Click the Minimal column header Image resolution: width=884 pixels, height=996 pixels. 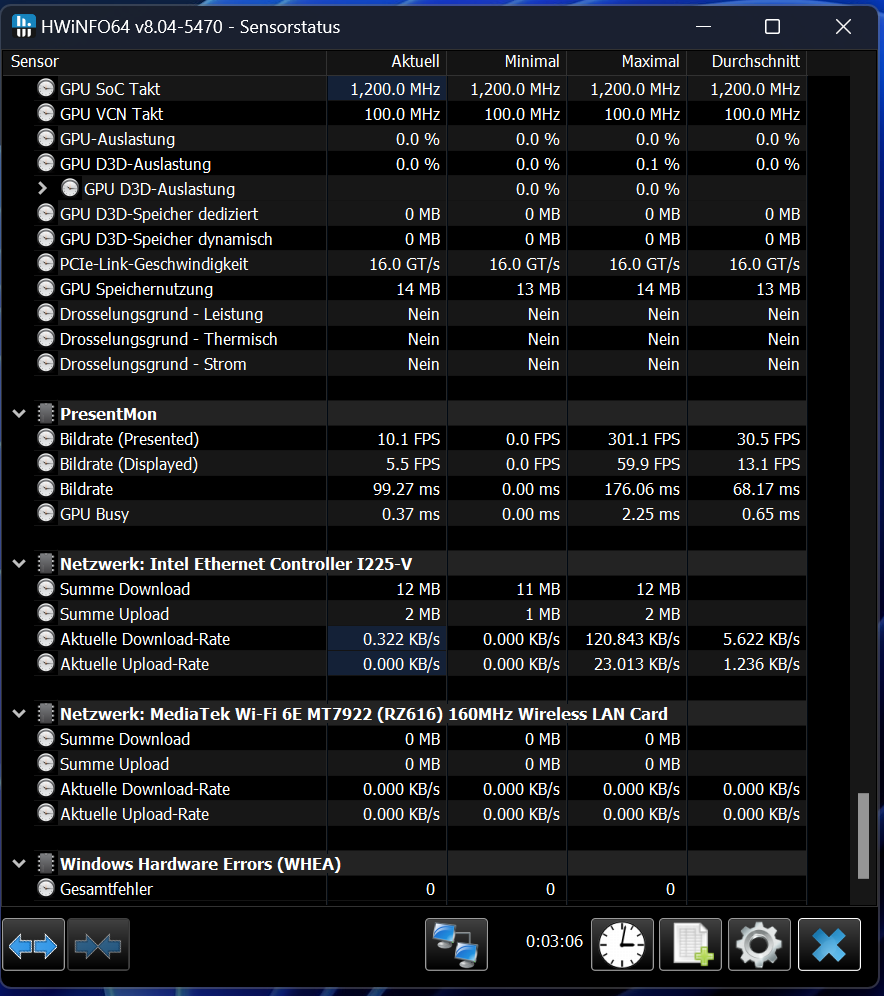[x=506, y=62]
